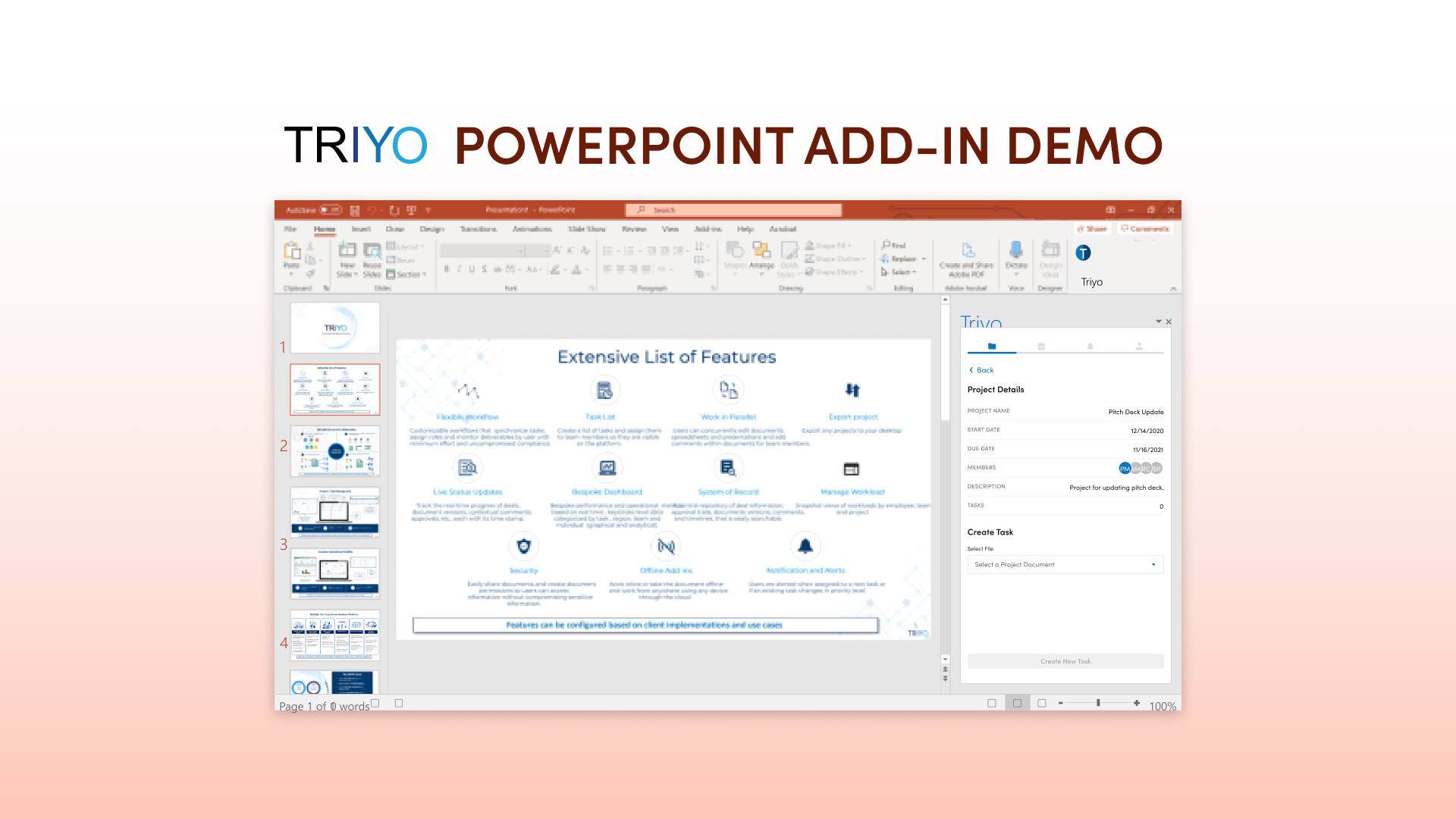Click the PM member avatar

tap(1125, 469)
